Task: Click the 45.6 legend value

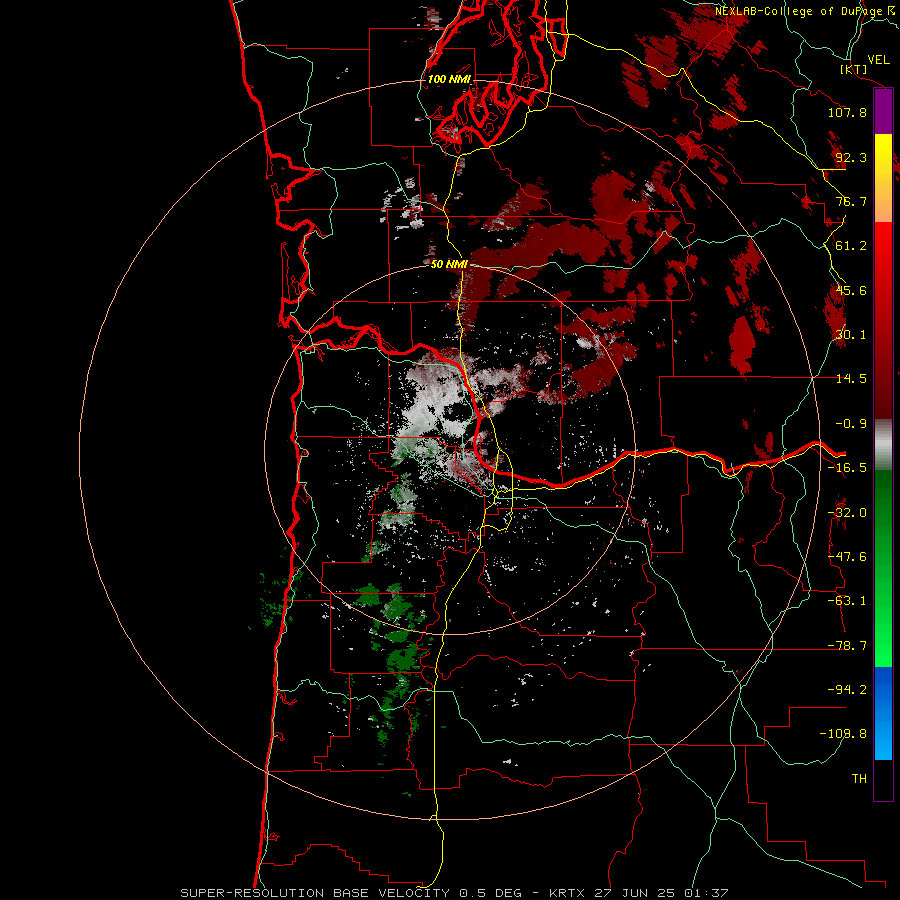Action: [851, 290]
